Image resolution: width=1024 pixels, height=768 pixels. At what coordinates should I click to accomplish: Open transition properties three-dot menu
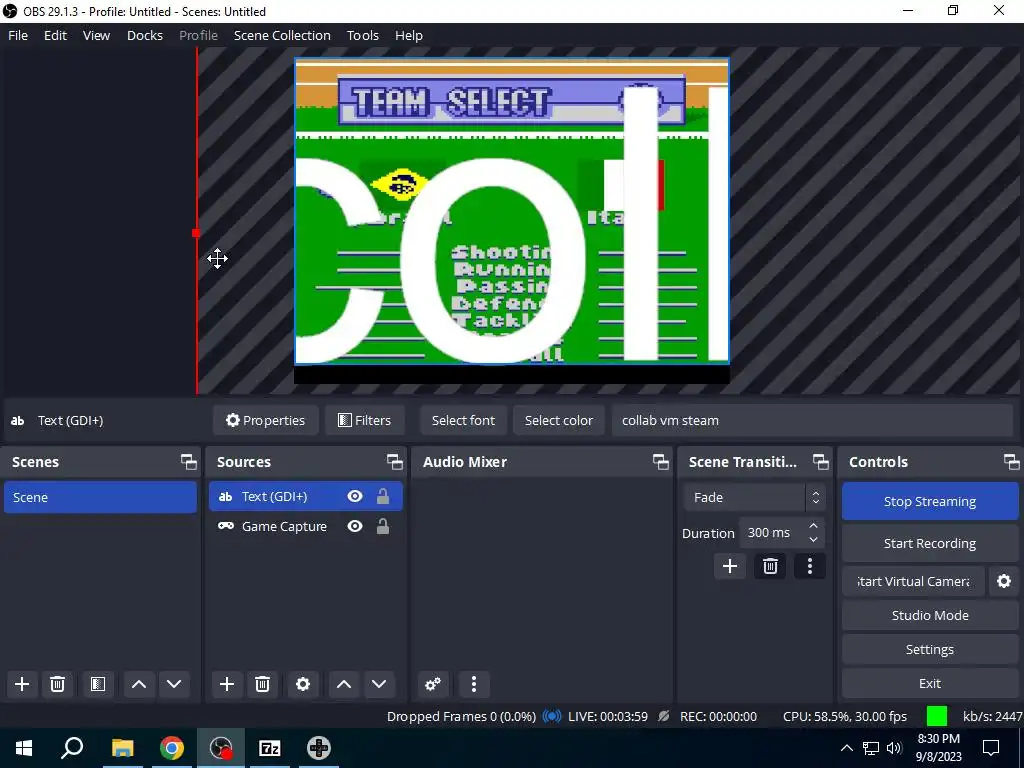pyautogui.click(x=810, y=566)
